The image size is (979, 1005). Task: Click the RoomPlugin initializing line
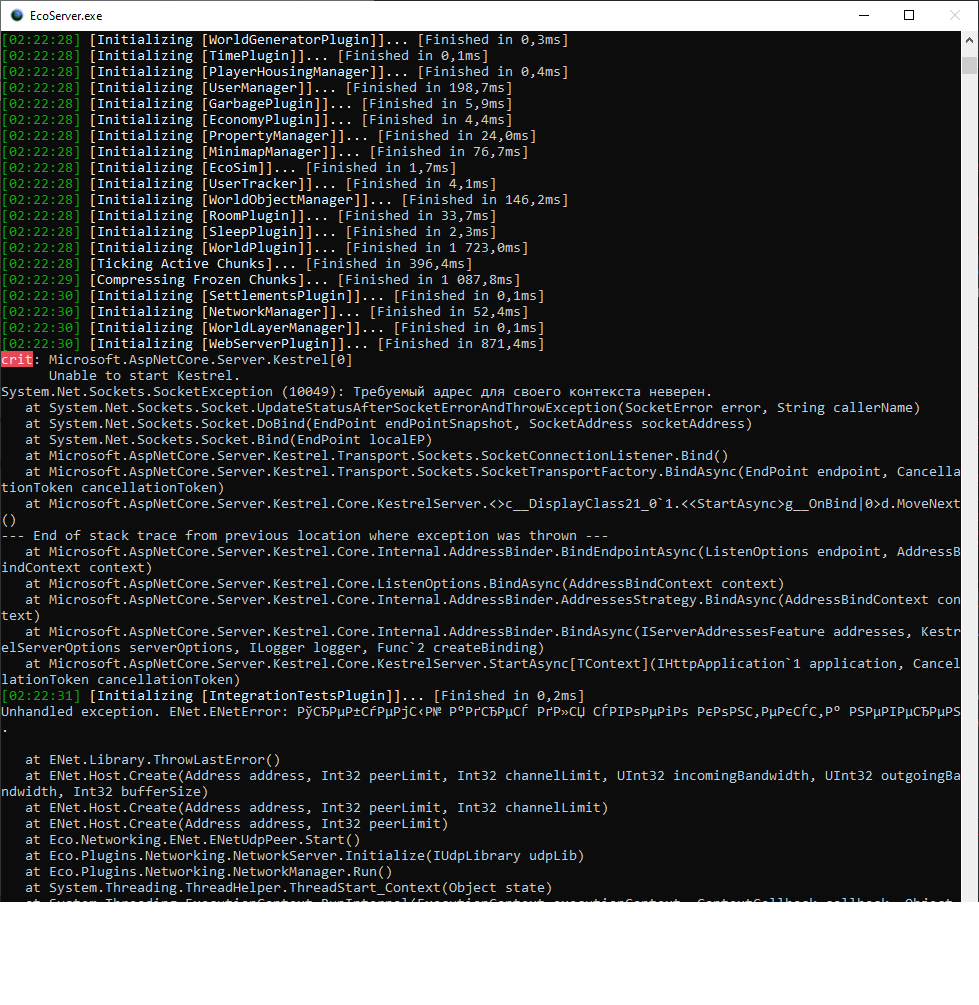coord(249,216)
